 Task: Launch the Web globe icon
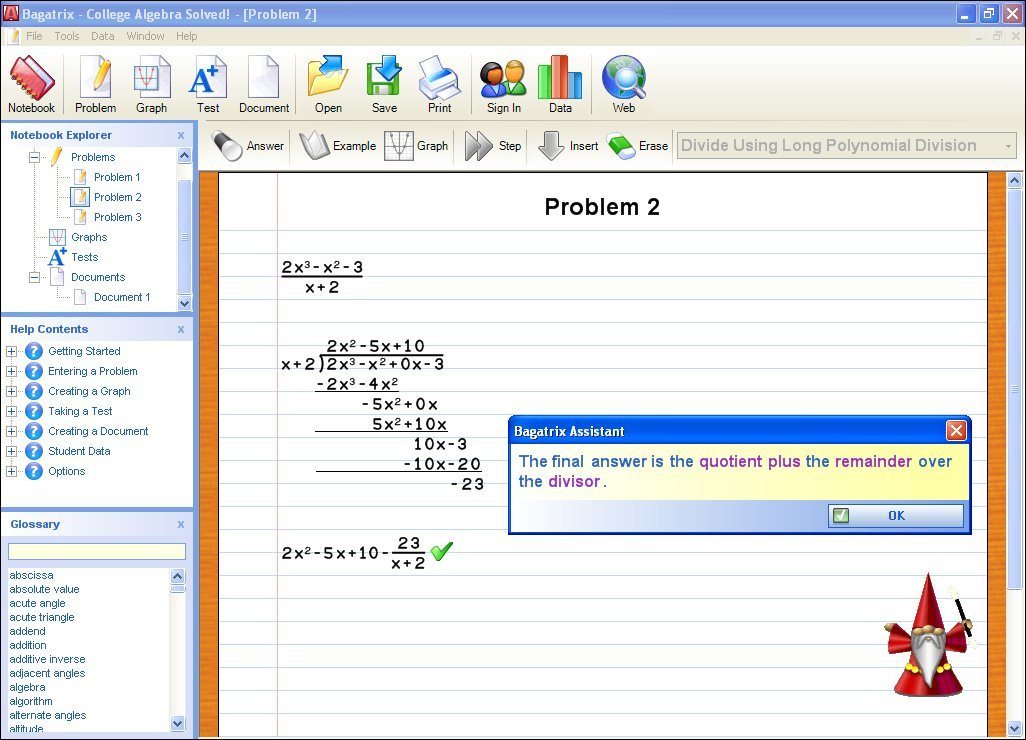pos(624,84)
